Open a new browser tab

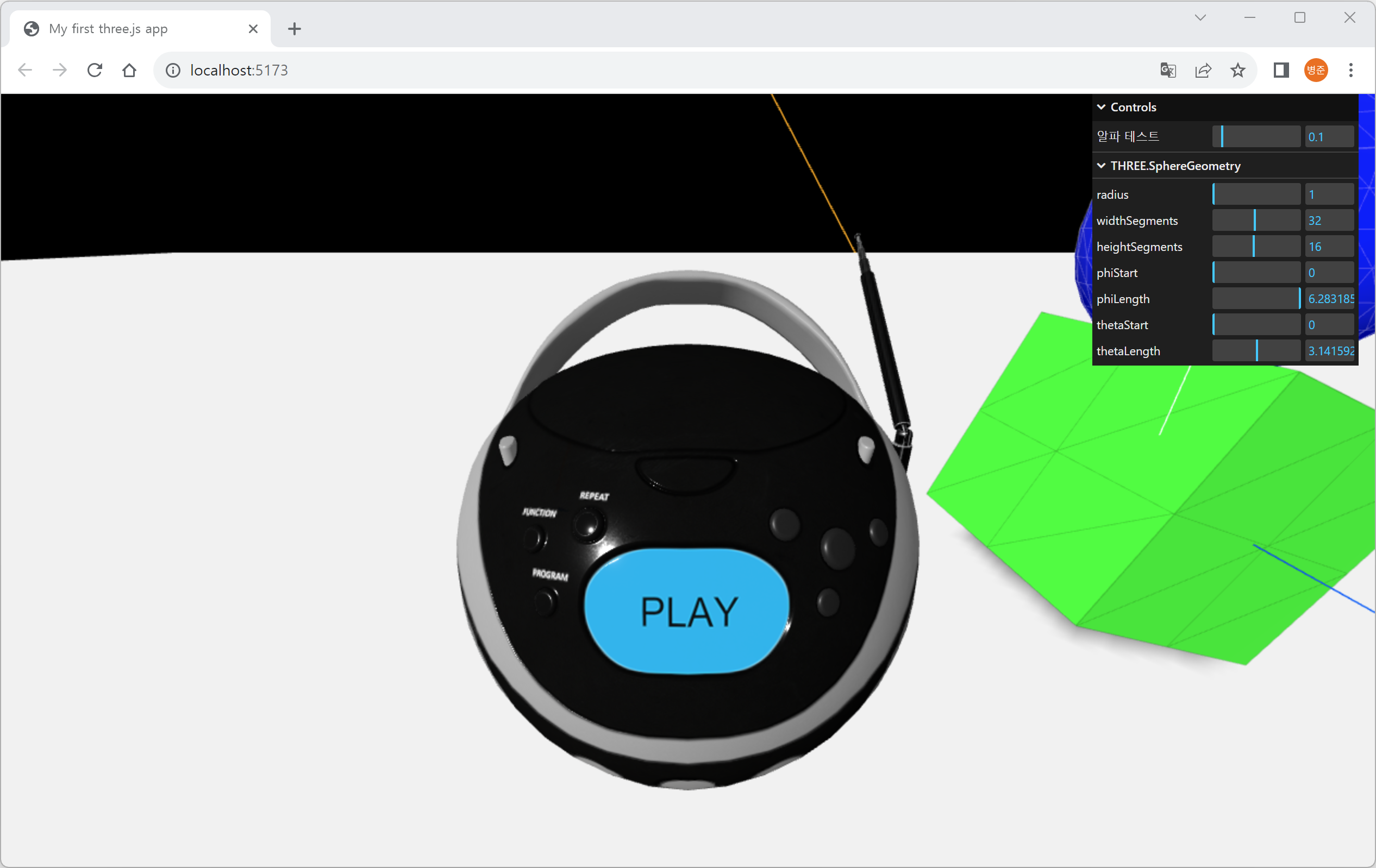point(295,29)
